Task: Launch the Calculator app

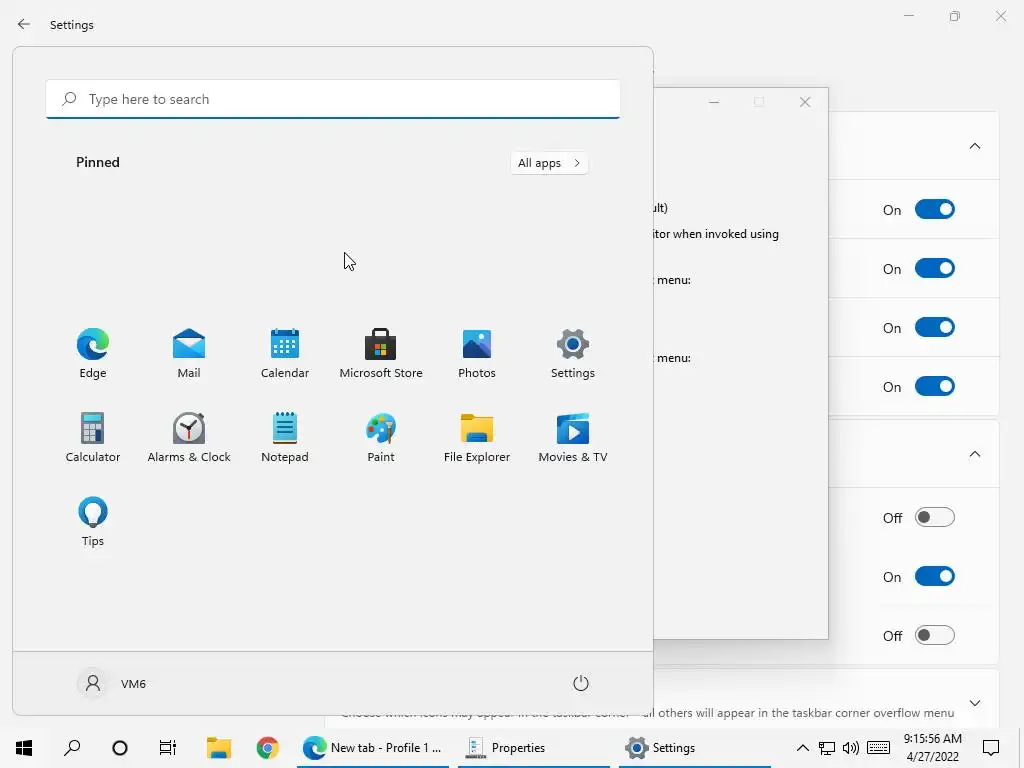Action: 93,438
